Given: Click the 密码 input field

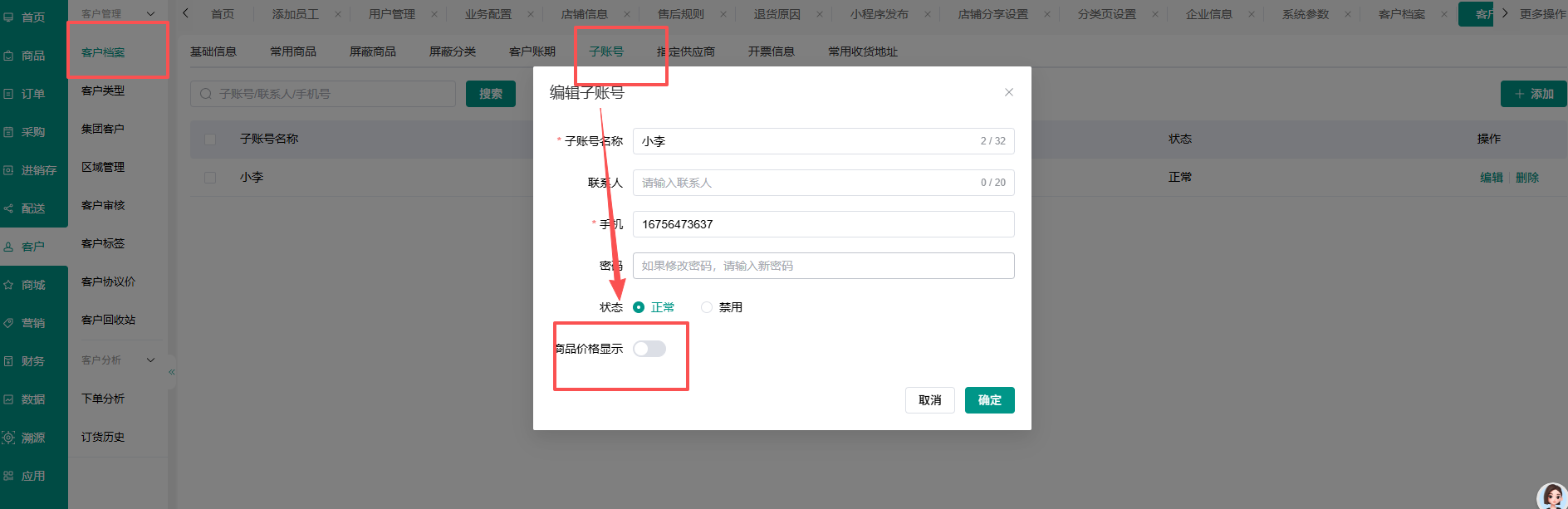Looking at the screenshot, I should 824,266.
